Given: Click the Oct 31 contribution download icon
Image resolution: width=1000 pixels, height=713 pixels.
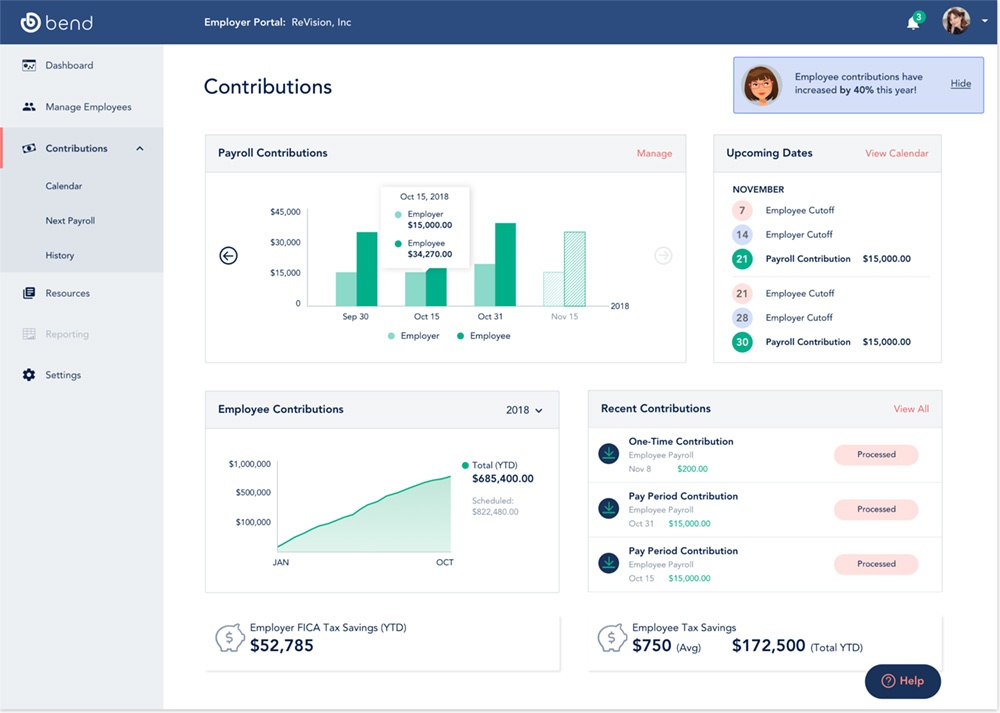Looking at the screenshot, I should tap(608, 509).
